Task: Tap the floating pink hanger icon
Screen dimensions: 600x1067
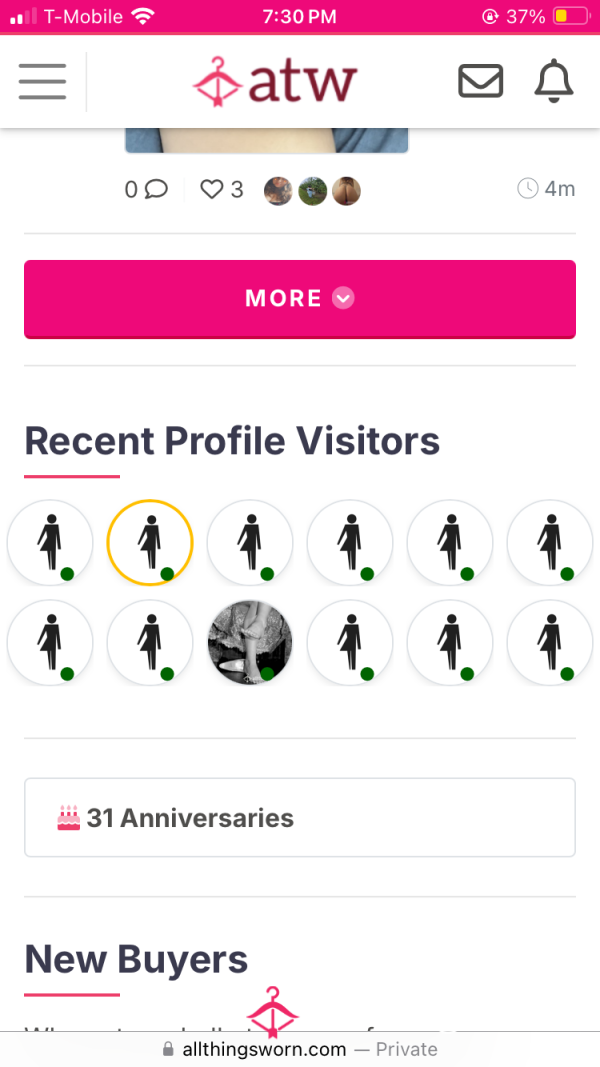Action: [x=272, y=1012]
